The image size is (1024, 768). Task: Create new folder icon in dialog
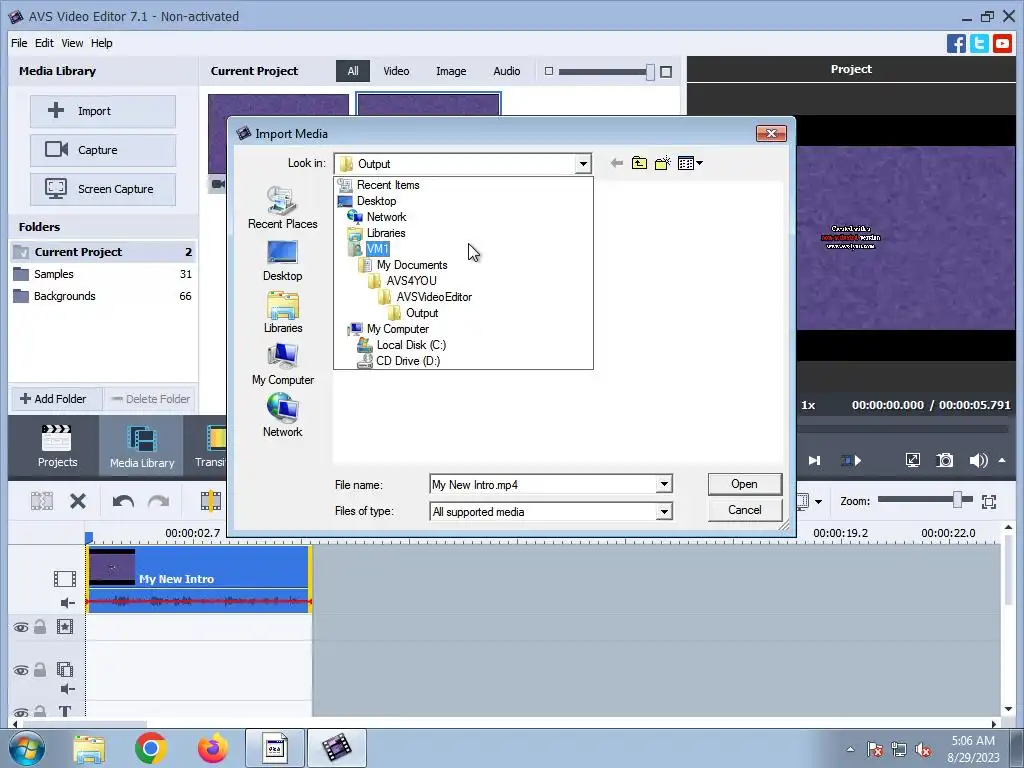pyautogui.click(x=662, y=163)
